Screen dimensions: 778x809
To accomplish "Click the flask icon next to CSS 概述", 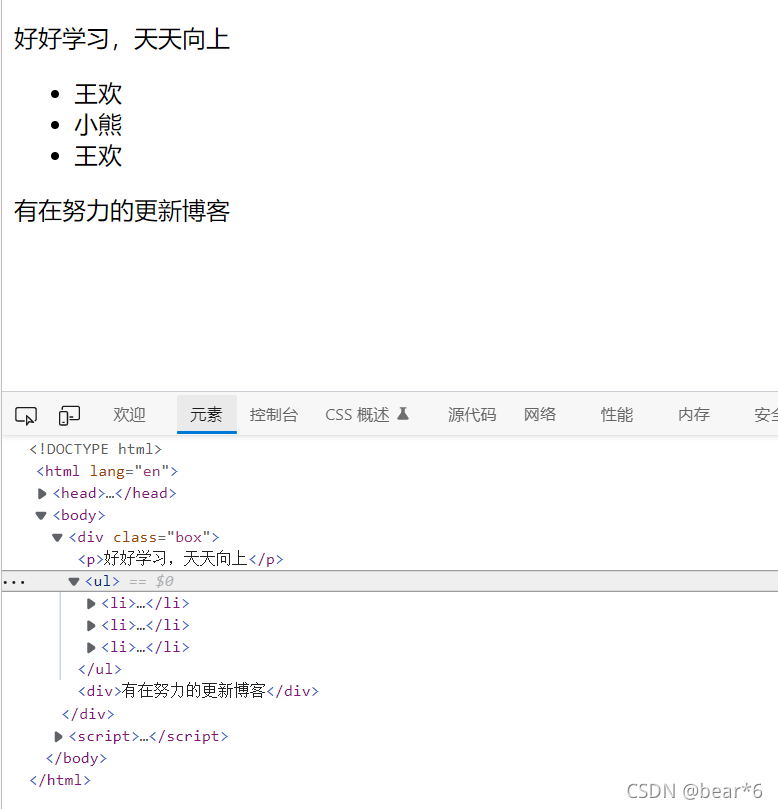I will (403, 414).
